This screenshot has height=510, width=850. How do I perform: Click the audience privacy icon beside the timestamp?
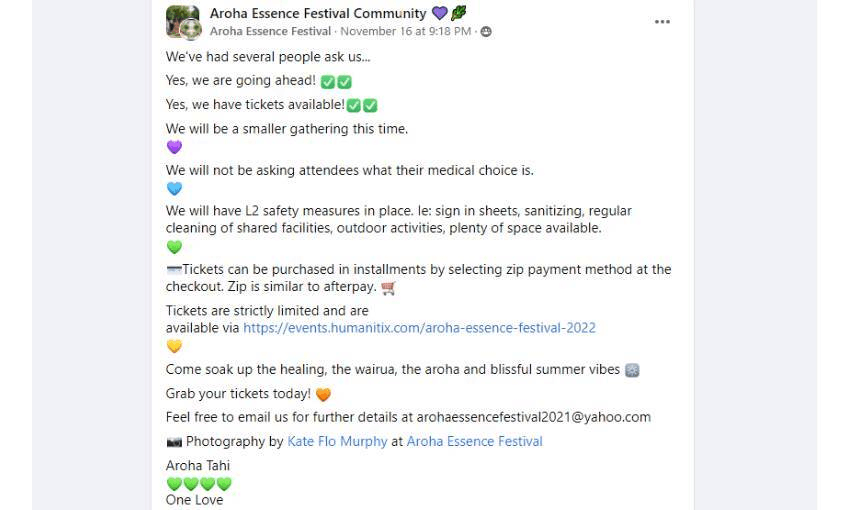click(486, 32)
